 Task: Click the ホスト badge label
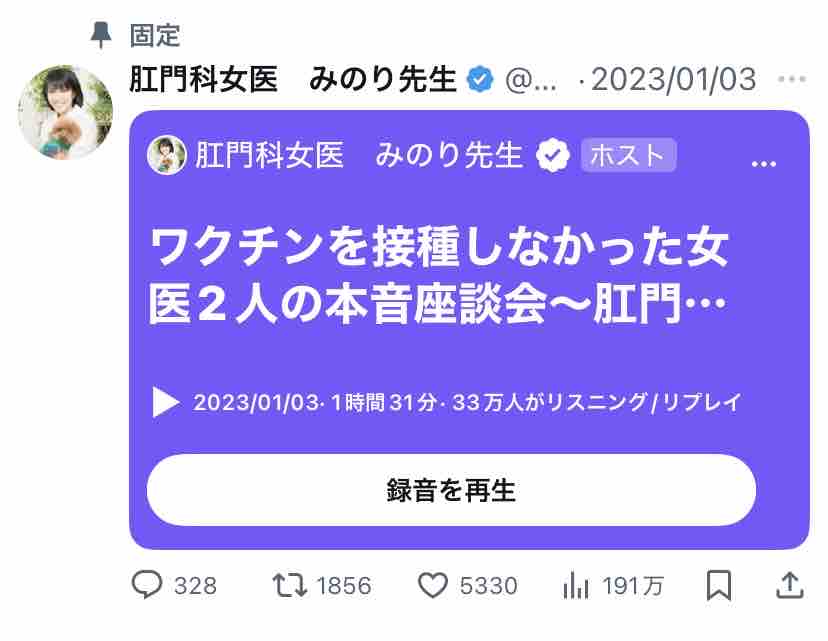pyautogui.click(x=628, y=155)
